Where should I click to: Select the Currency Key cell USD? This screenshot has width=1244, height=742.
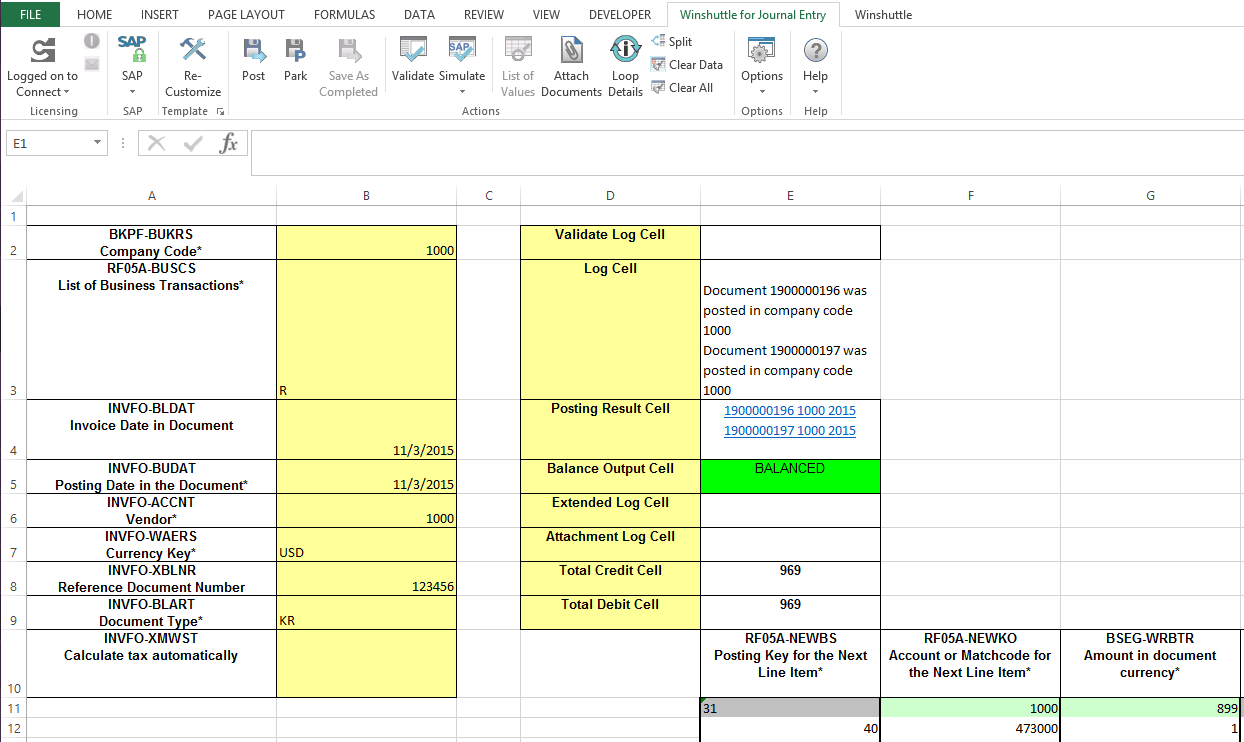tap(366, 544)
